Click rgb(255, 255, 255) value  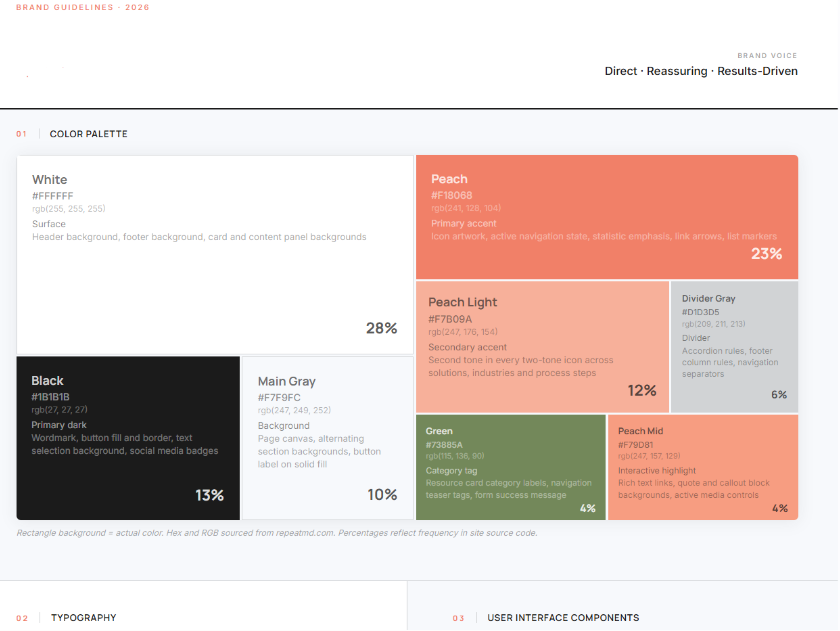[69, 209]
